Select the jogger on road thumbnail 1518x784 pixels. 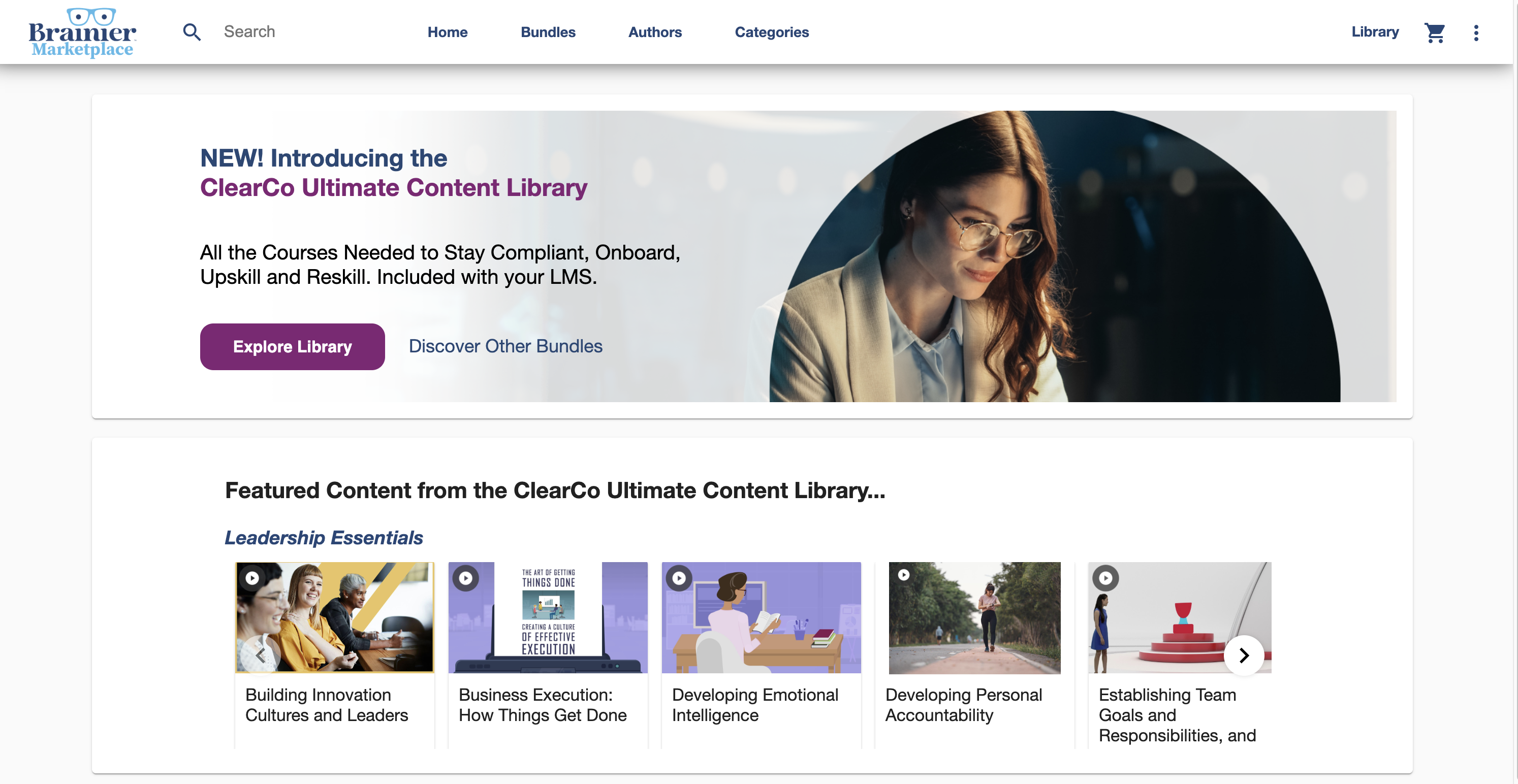[974, 617]
